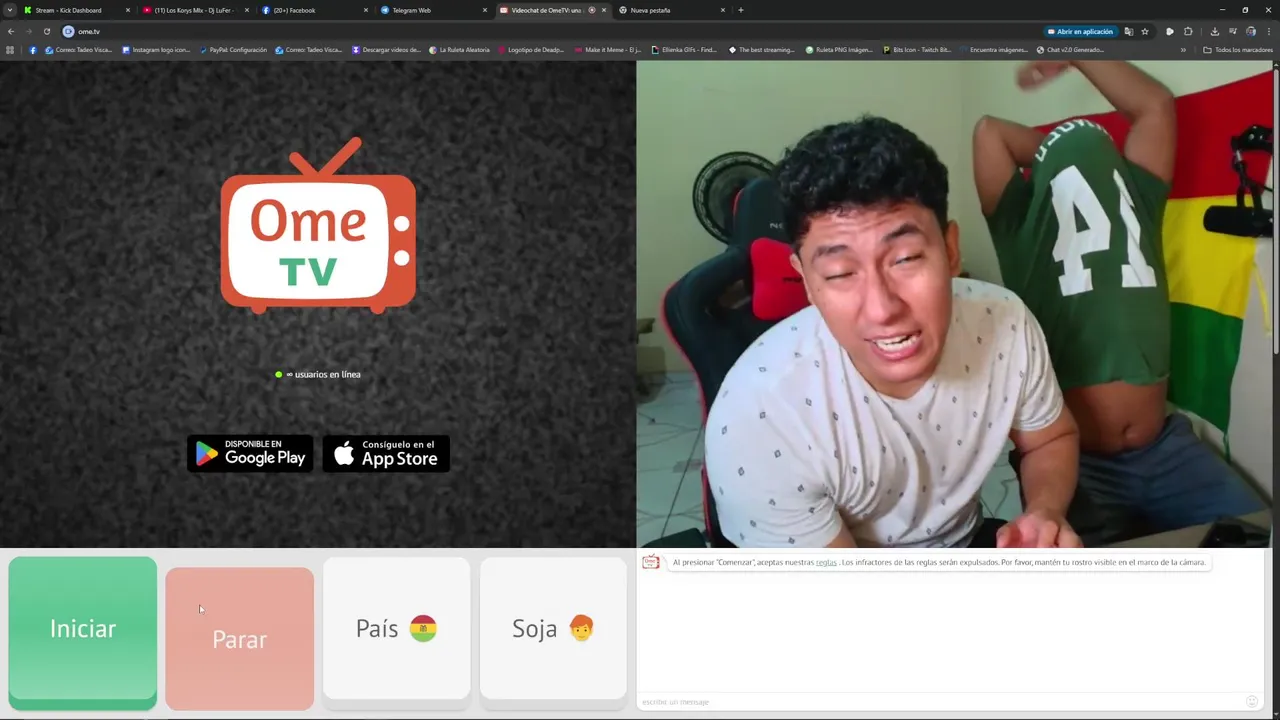The image size is (1280, 720).
Task: Open the Ruleta PNG Imágen bookmark
Action: (839, 50)
